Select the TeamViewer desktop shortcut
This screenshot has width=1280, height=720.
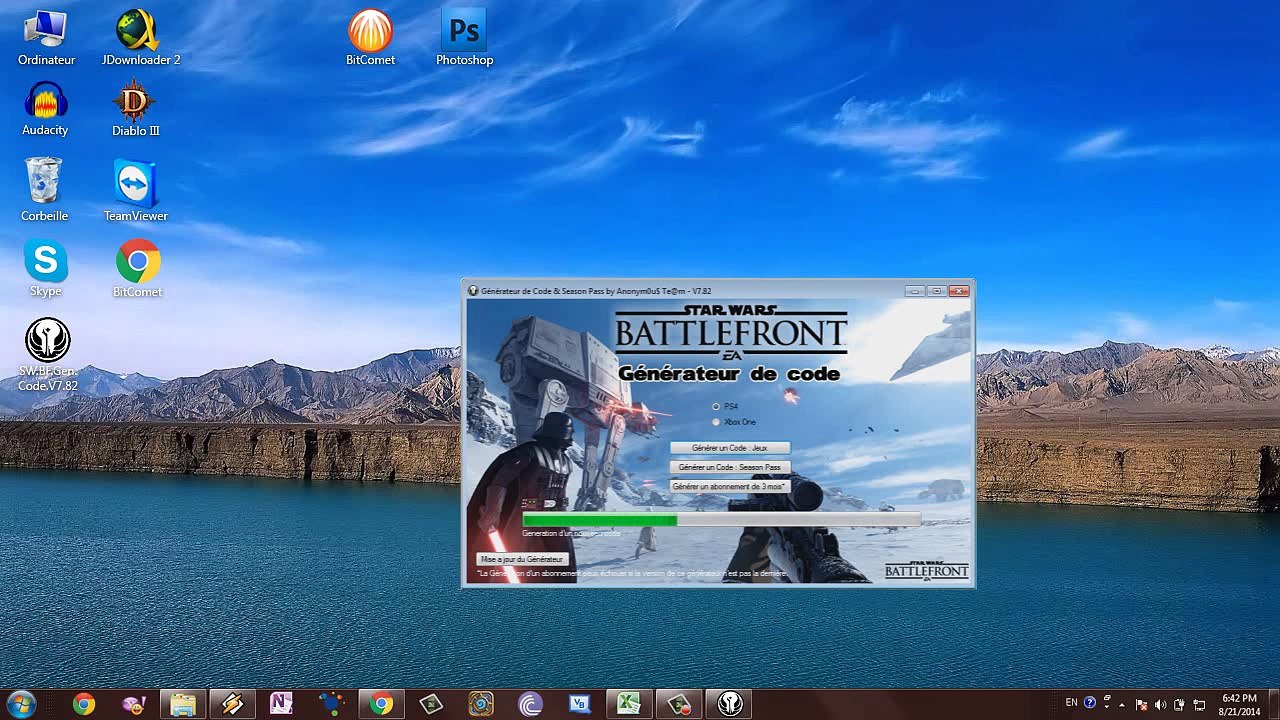point(135,190)
